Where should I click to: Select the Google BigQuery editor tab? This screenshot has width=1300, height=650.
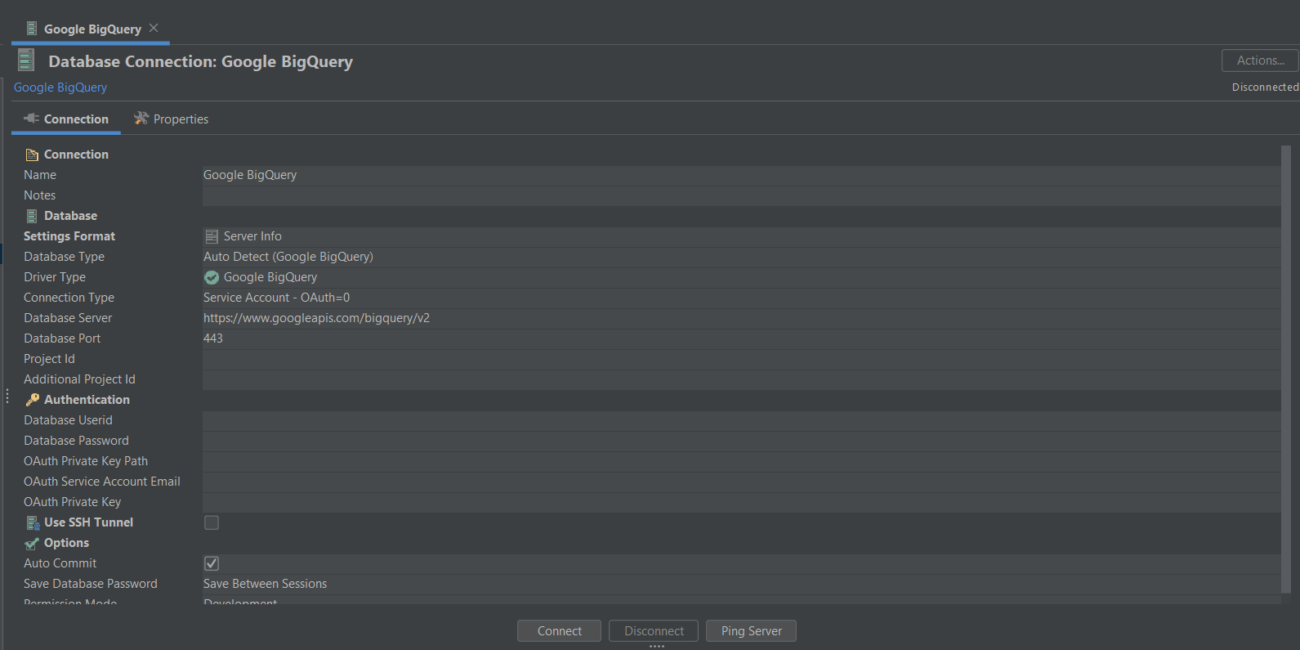[x=90, y=28]
